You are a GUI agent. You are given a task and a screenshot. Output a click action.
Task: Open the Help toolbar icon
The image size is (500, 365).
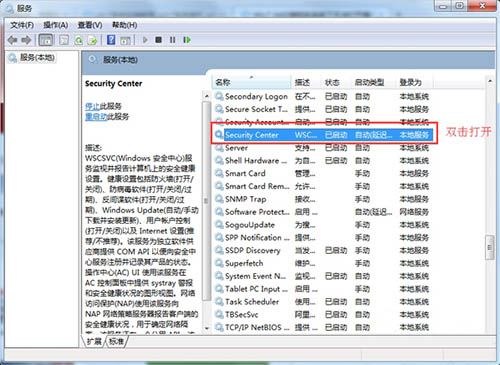pos(111,40)
